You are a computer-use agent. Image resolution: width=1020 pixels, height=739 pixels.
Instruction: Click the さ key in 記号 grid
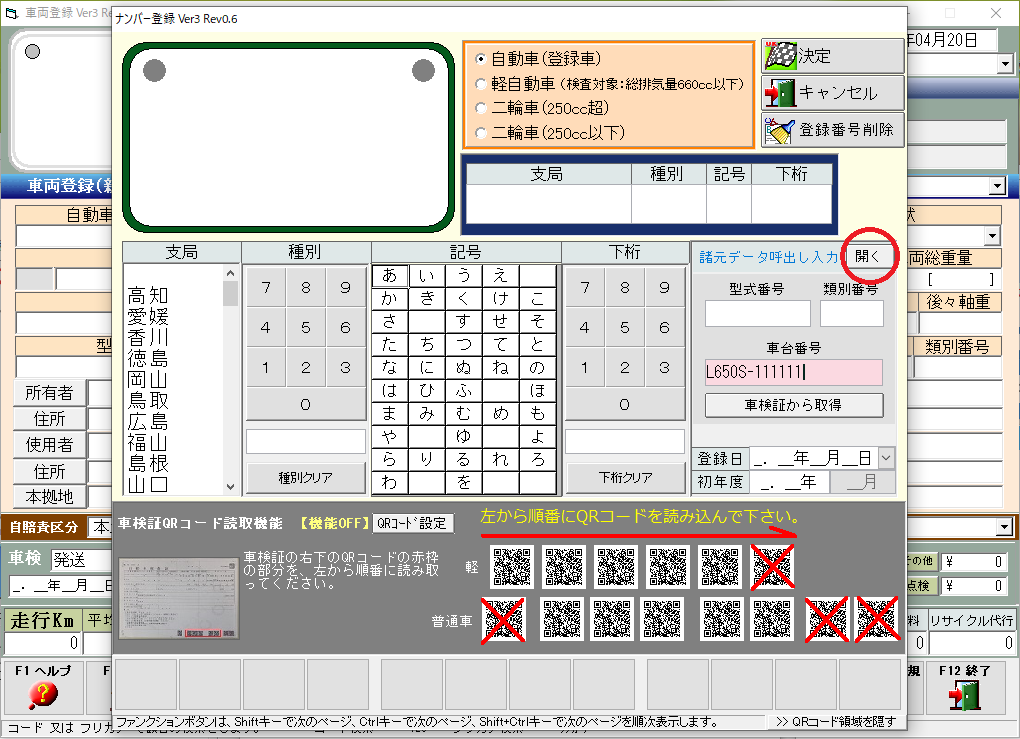(x=390, y=321)
